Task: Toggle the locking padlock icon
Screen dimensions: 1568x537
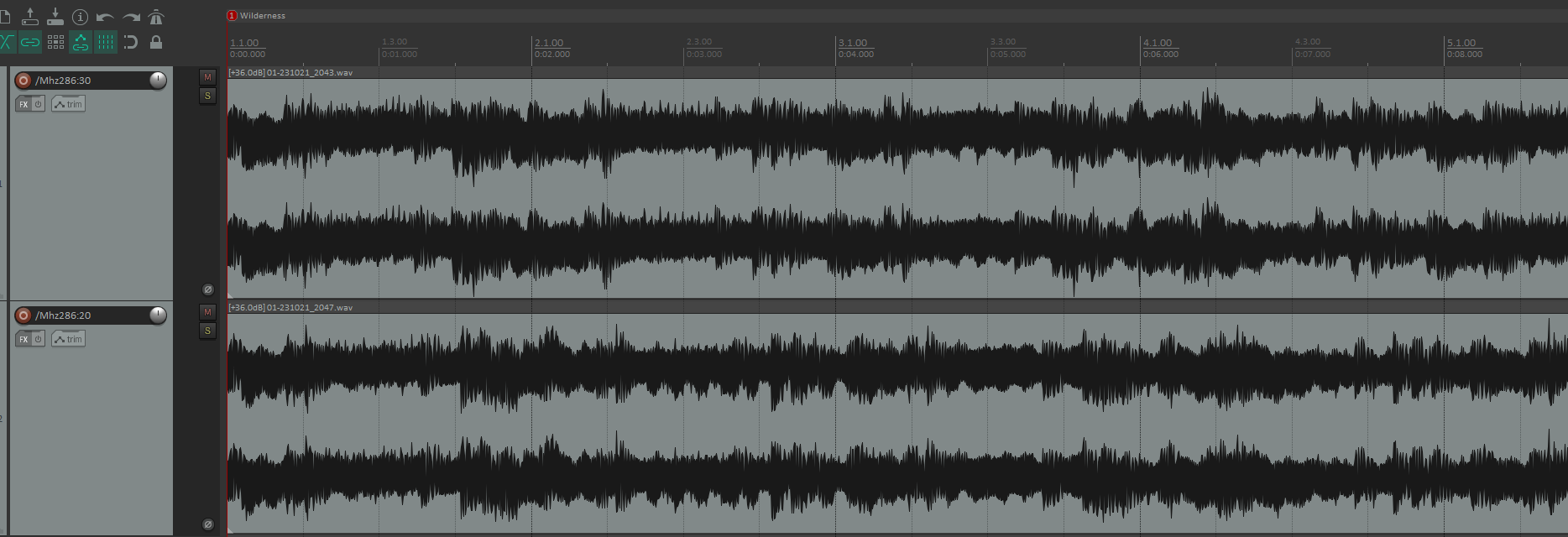Action: click(156, 42)
